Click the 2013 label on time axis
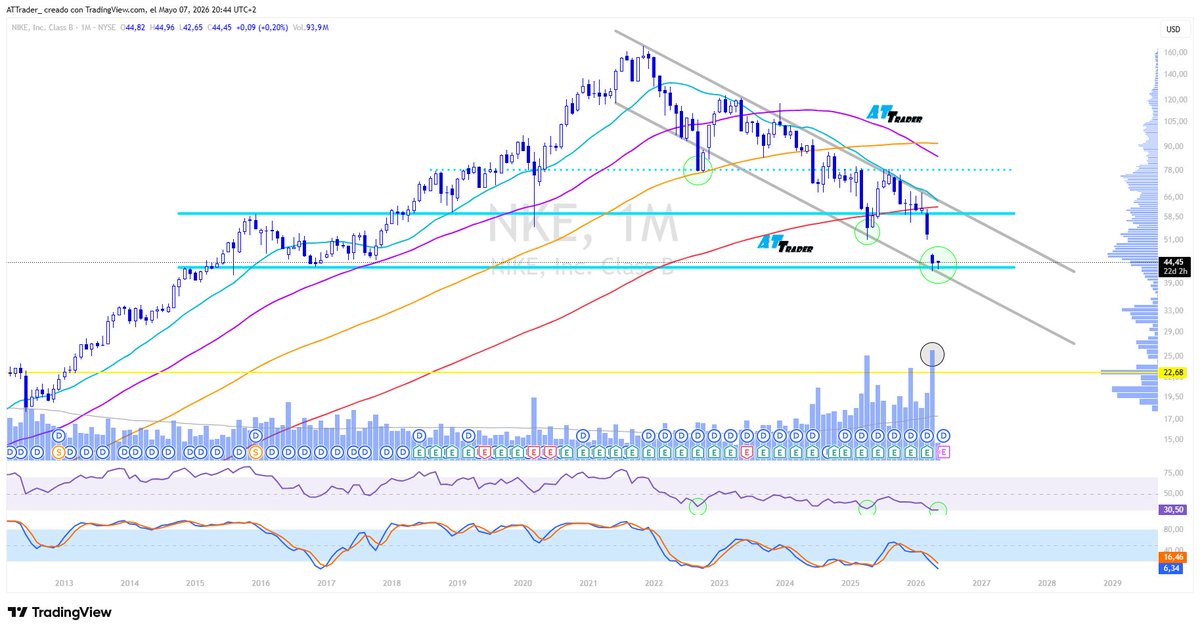Screen dimensions: 1200x632 [x=64, y=581]
